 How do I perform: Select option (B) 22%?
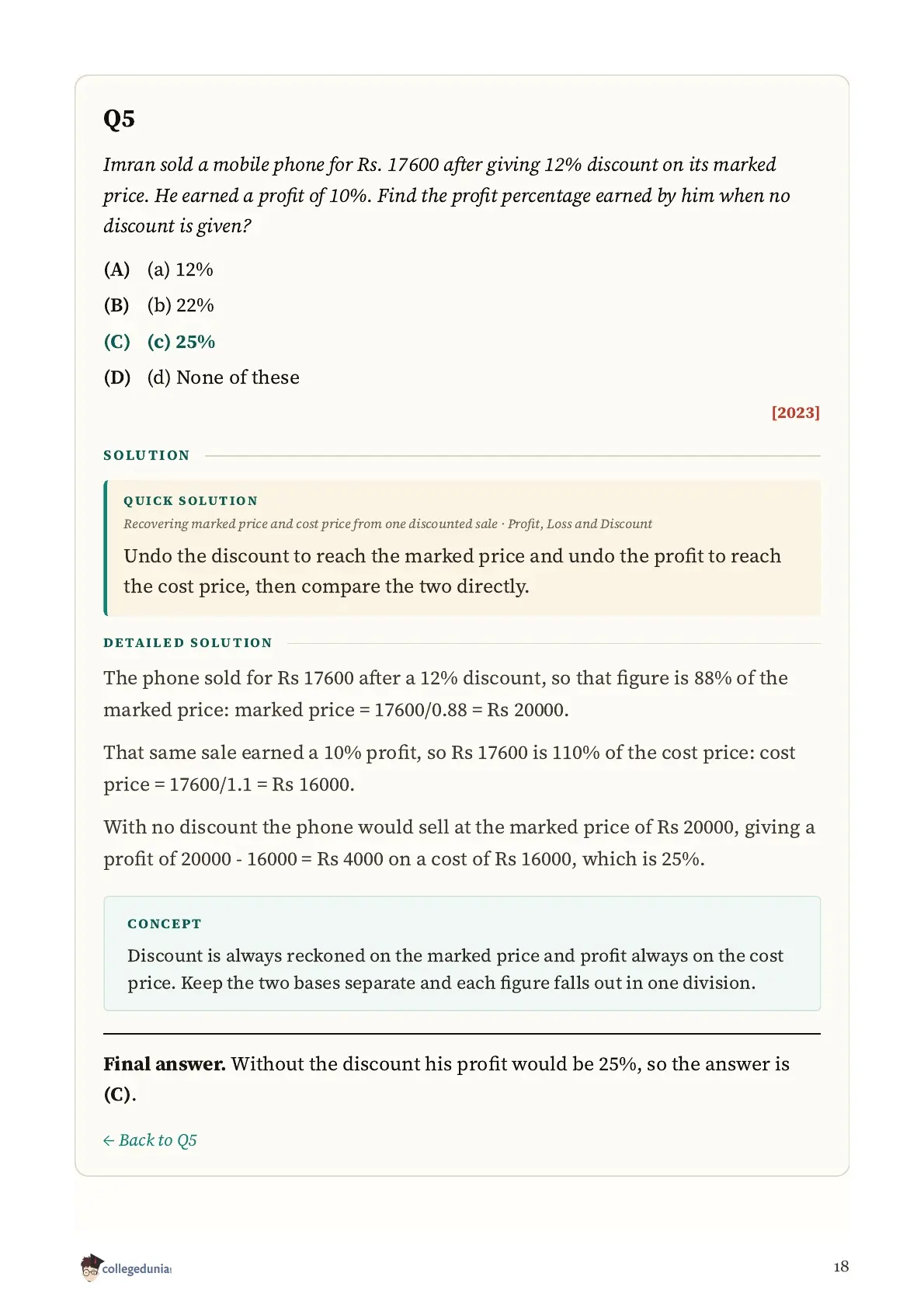point(159,305)
